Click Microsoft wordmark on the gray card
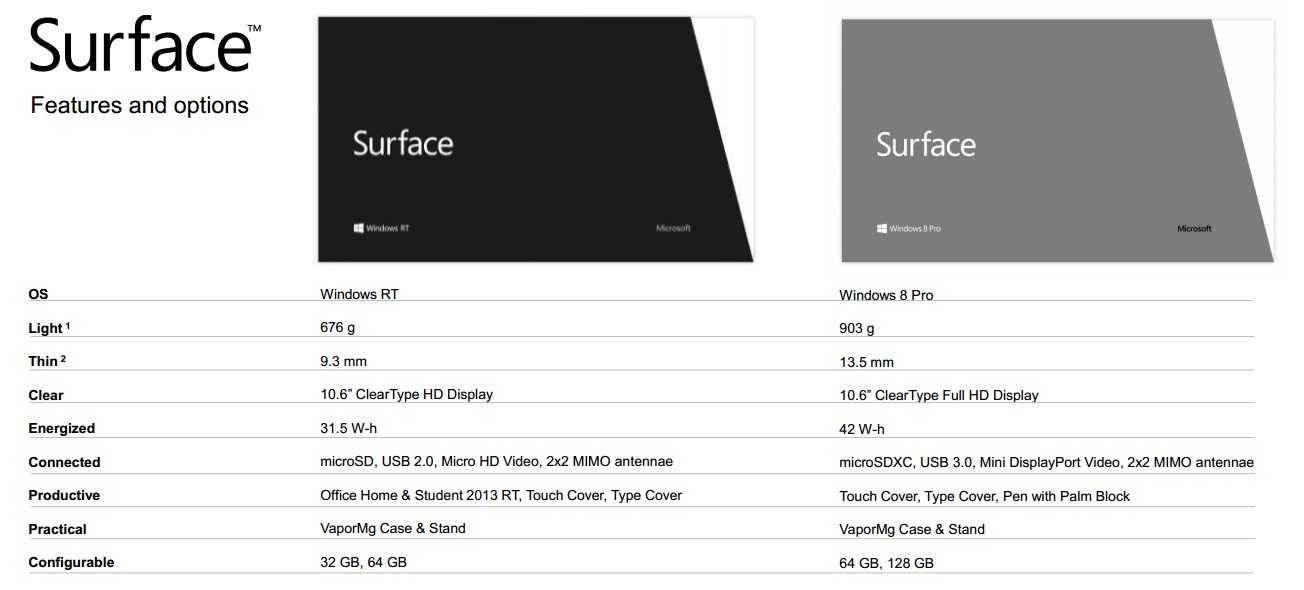 click(1194, 229)
